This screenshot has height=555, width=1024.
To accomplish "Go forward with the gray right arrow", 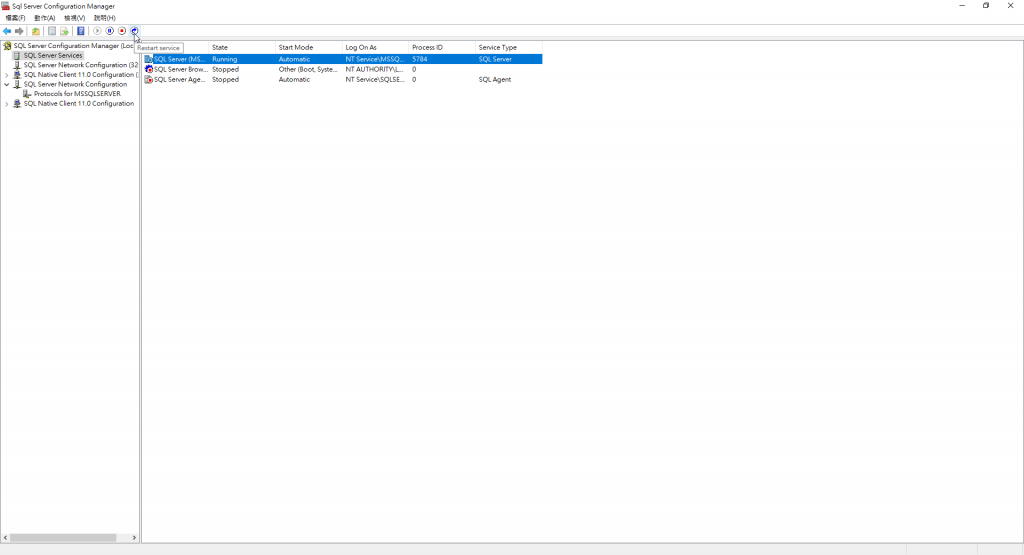I will (19, 31).
